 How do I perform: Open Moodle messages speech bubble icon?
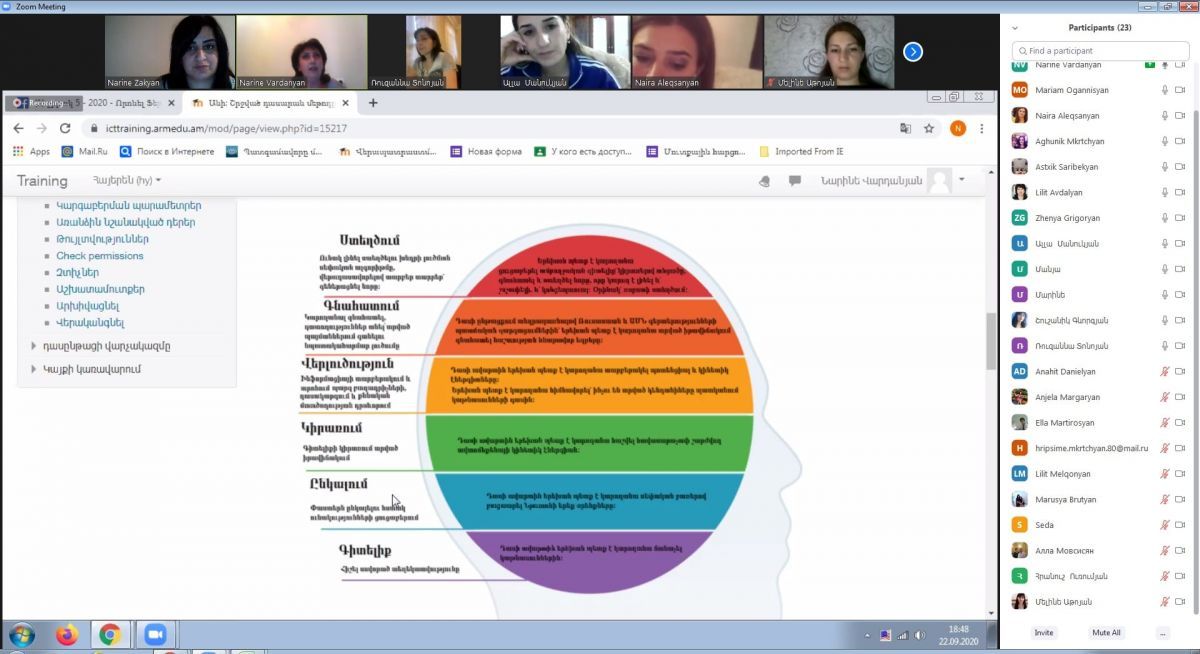point(795,181)
